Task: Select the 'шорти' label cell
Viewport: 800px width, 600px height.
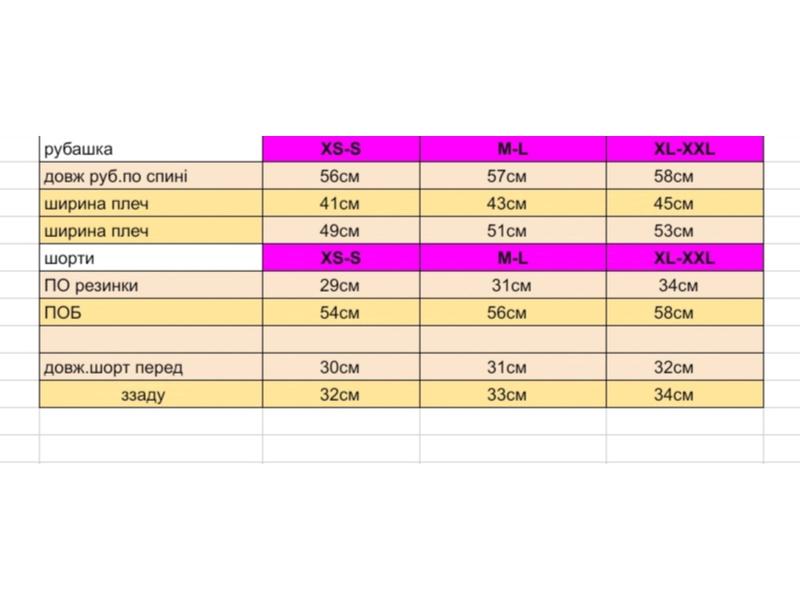Action: (x=151, y=258)
